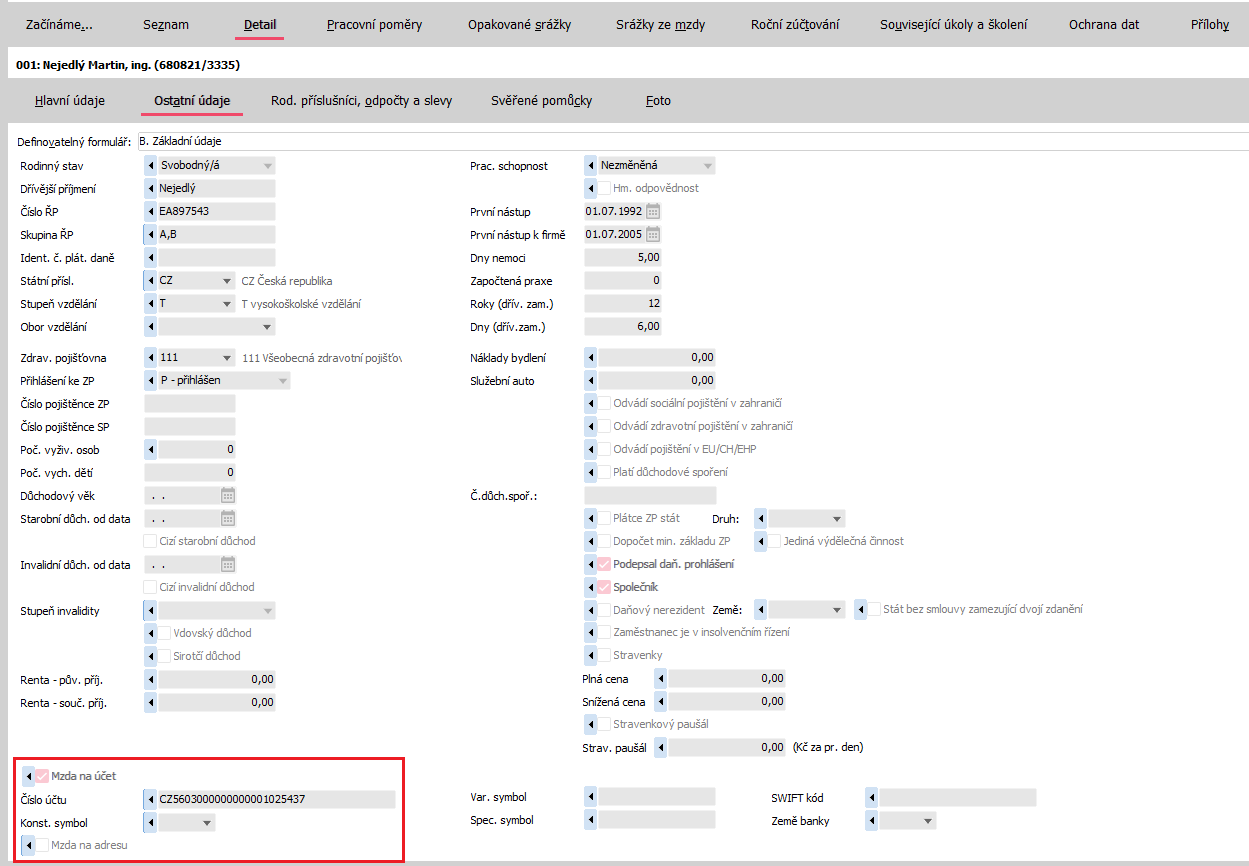Open the Hlavní údaje subtab
Viewport: 1249px width, 866px height.
coord(70,100)
